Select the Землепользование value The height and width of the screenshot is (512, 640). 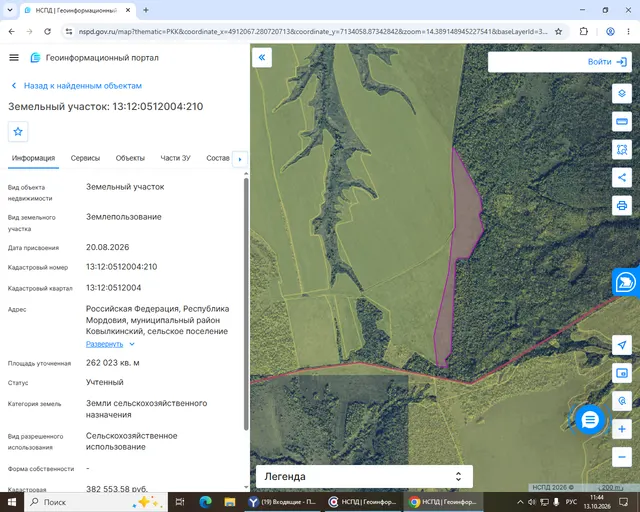pos(124,217)
